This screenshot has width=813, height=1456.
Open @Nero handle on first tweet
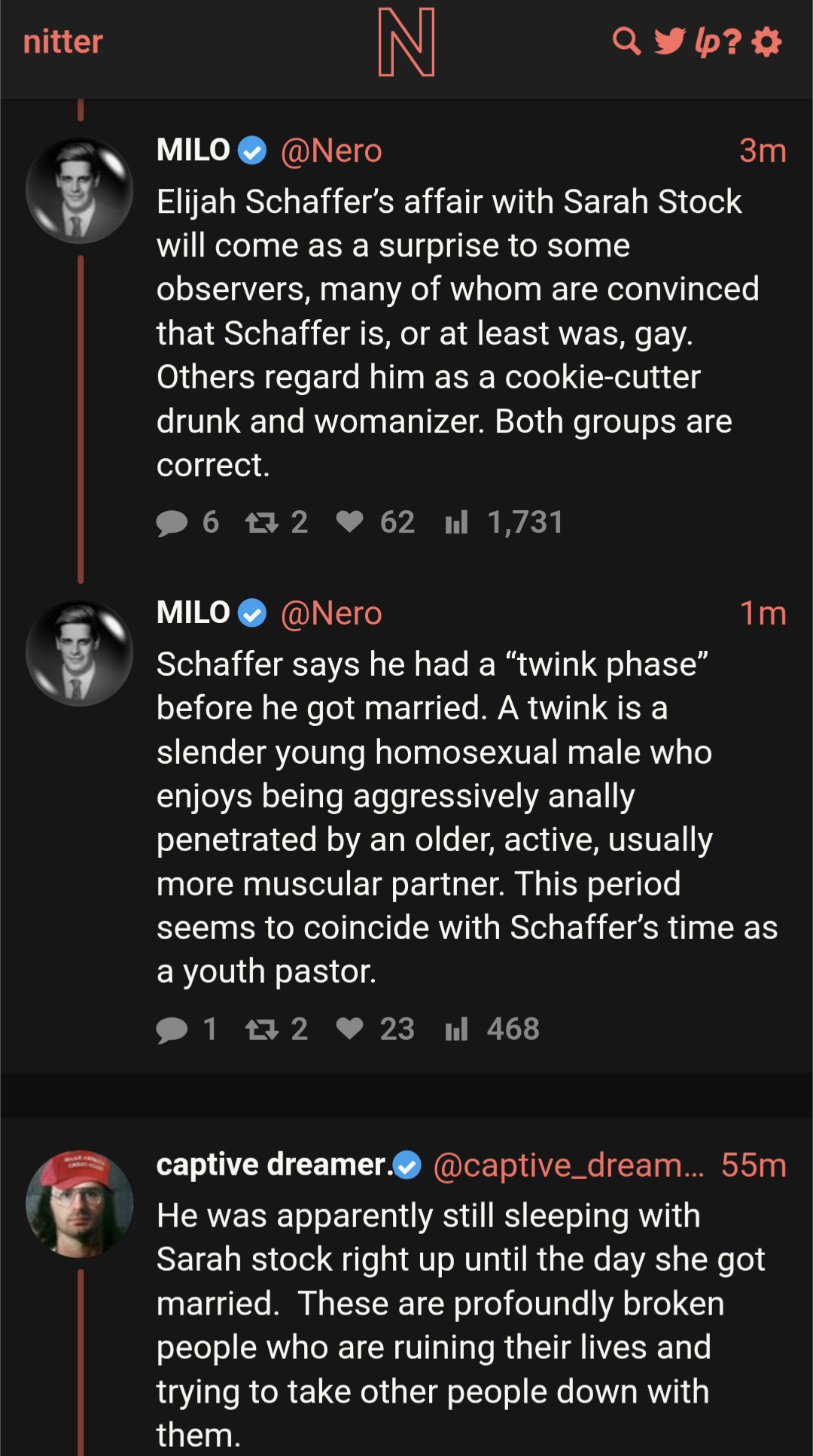click(x=331, y=151)
